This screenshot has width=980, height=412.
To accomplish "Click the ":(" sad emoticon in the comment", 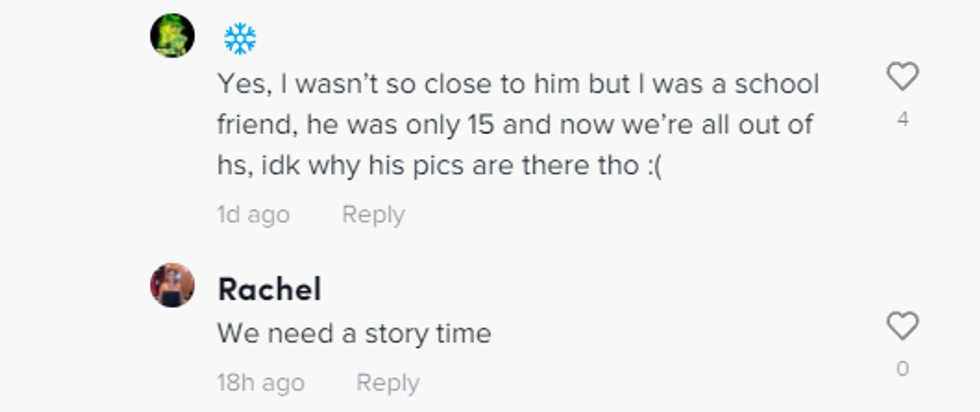I will [x=654, y=166].
